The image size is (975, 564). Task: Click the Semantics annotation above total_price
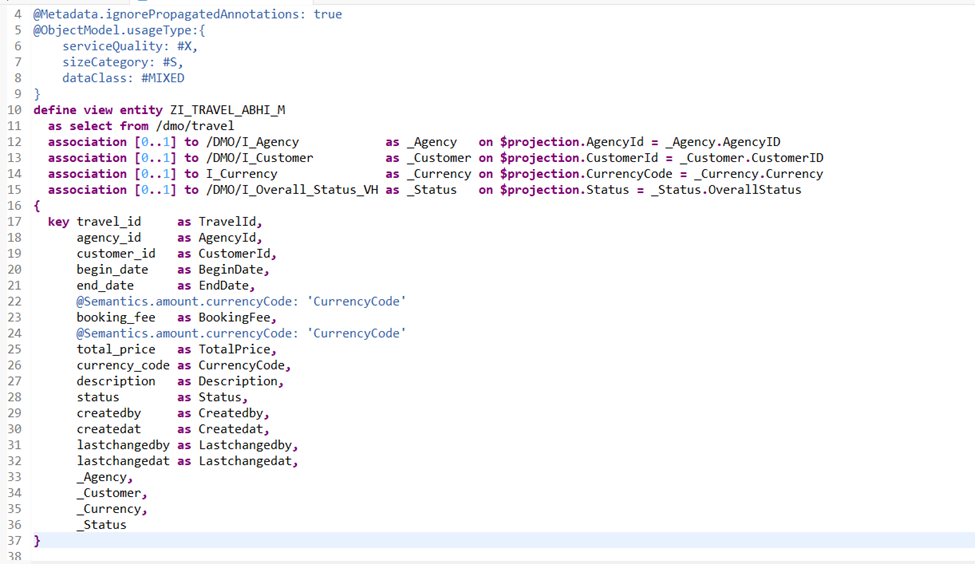point(241,333)
